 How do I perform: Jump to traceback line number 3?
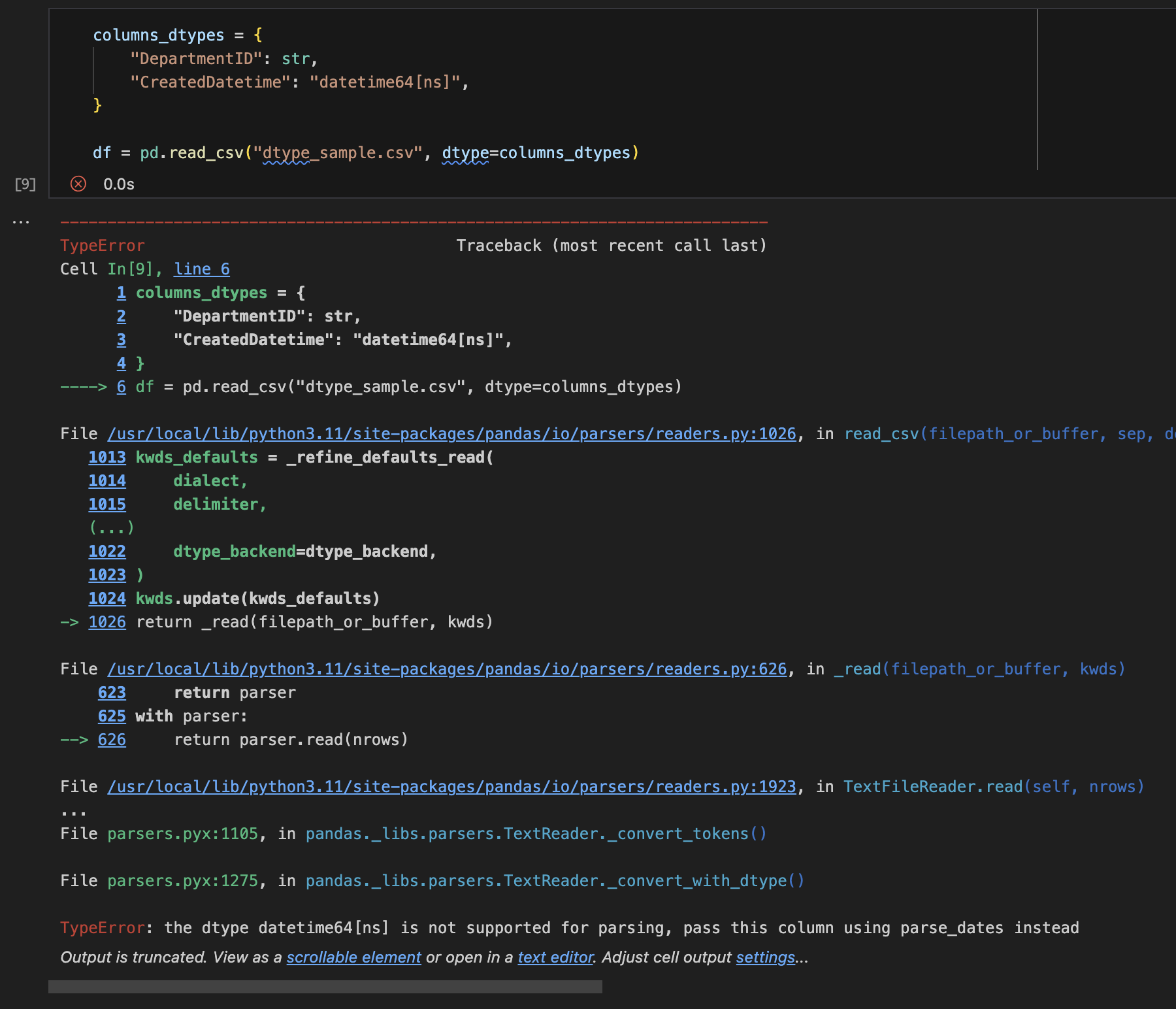click(x=122, y=340)
